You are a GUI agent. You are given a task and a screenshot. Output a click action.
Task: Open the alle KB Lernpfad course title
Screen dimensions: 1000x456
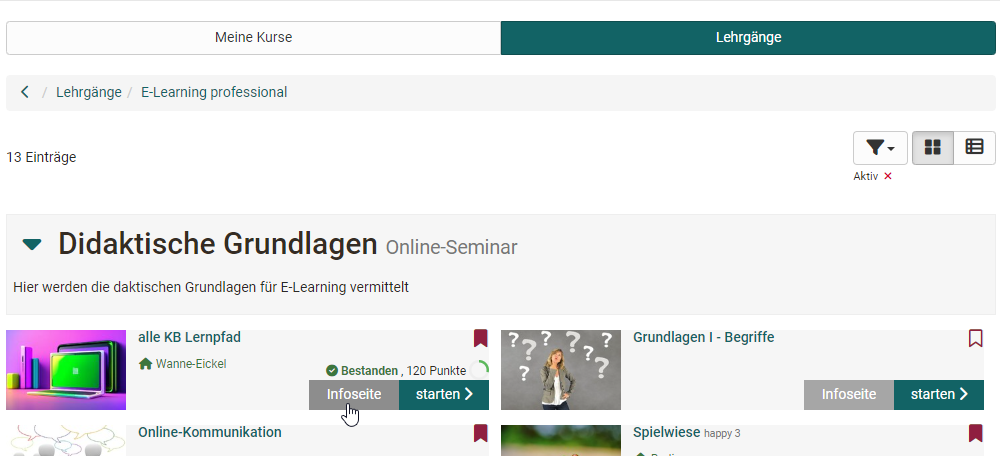[x=189, y=337]
